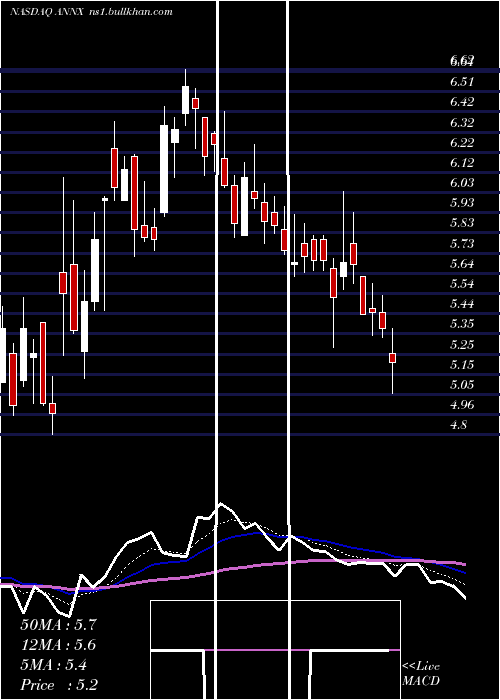500x700 pixels.
Task: Select the 5.73 price level label
Action: coord(462,243)
